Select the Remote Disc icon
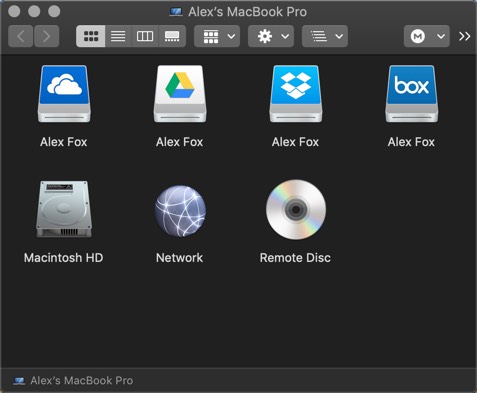The width and height of the screenshot is (477, 393). point(296,210)
